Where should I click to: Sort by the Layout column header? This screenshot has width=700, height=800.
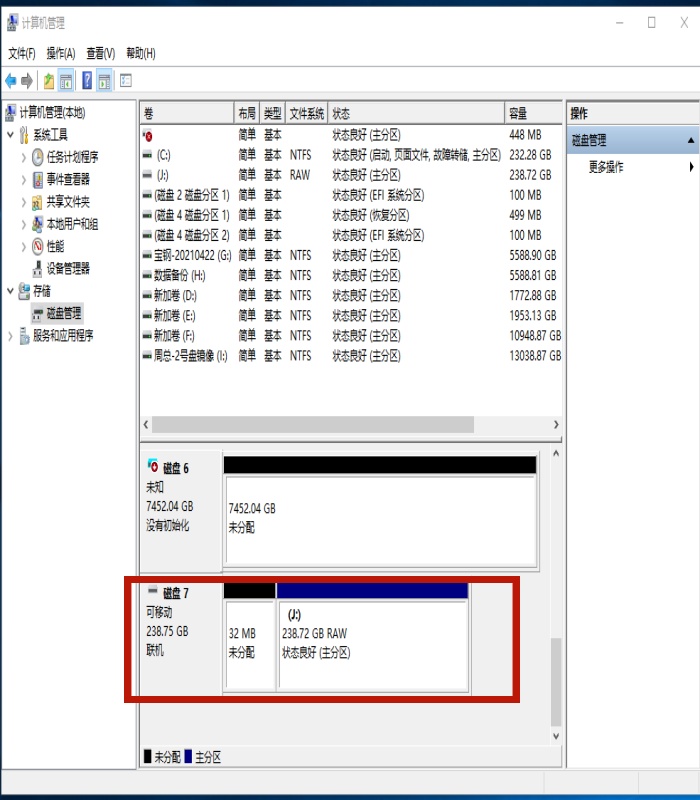(247, 113)
